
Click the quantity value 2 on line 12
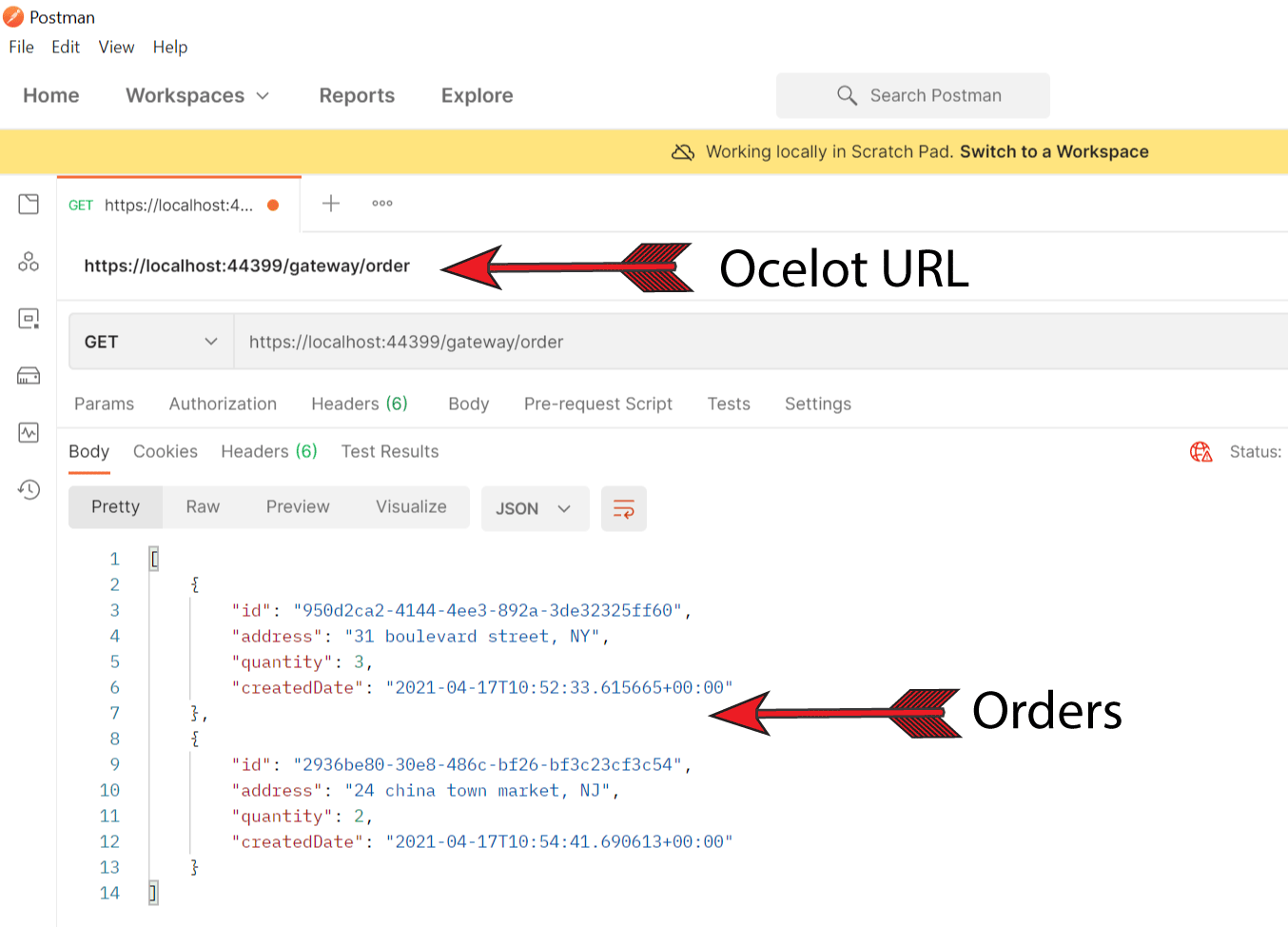pyautogui.click(x=359, y=816)
